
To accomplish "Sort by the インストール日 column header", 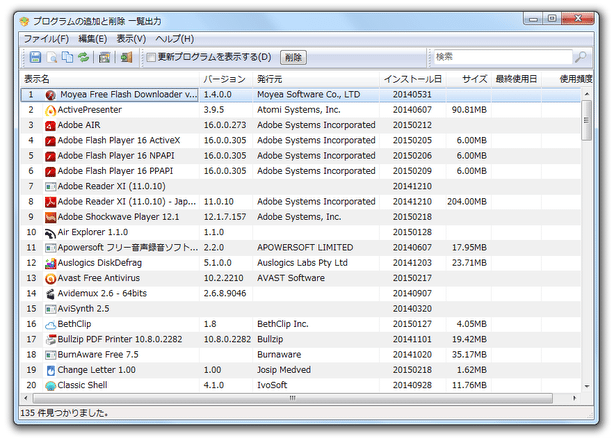I will click(413, 79).
